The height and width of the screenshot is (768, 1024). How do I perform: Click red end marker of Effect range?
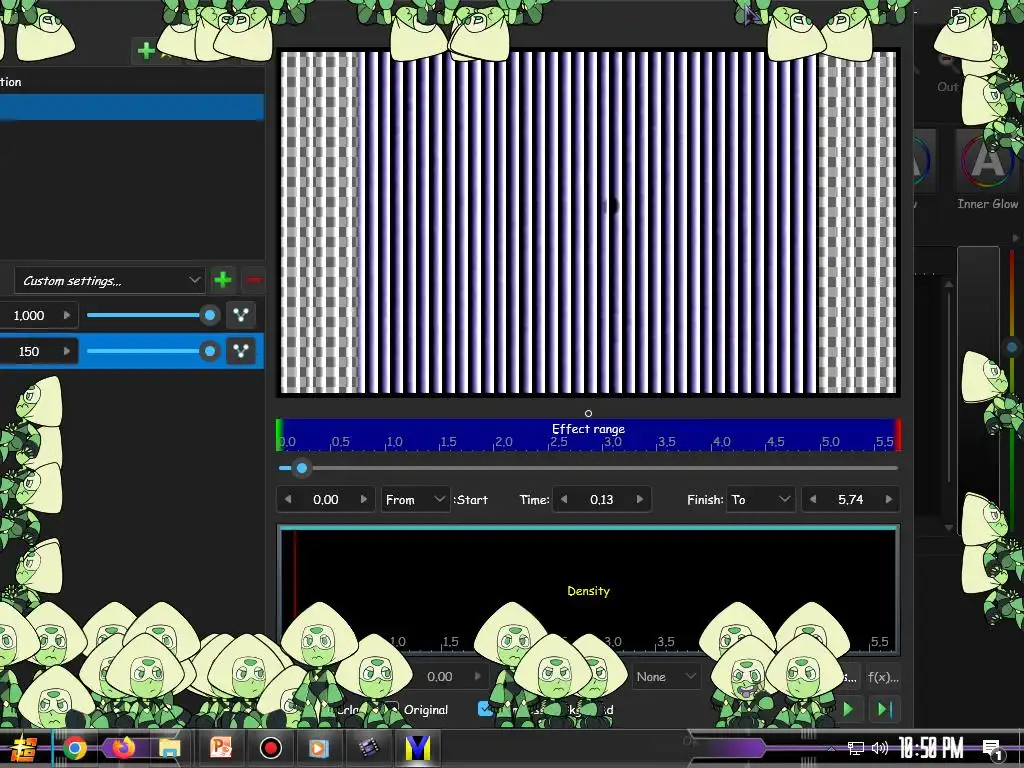tap(898, 435)
